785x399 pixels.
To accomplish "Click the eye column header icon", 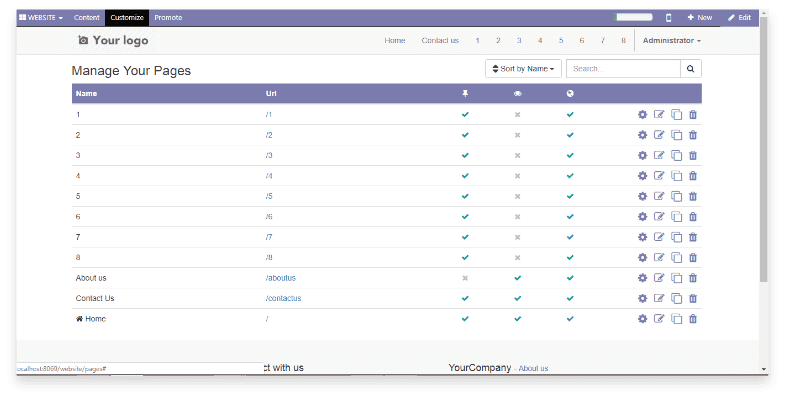I will pos(518,94).
